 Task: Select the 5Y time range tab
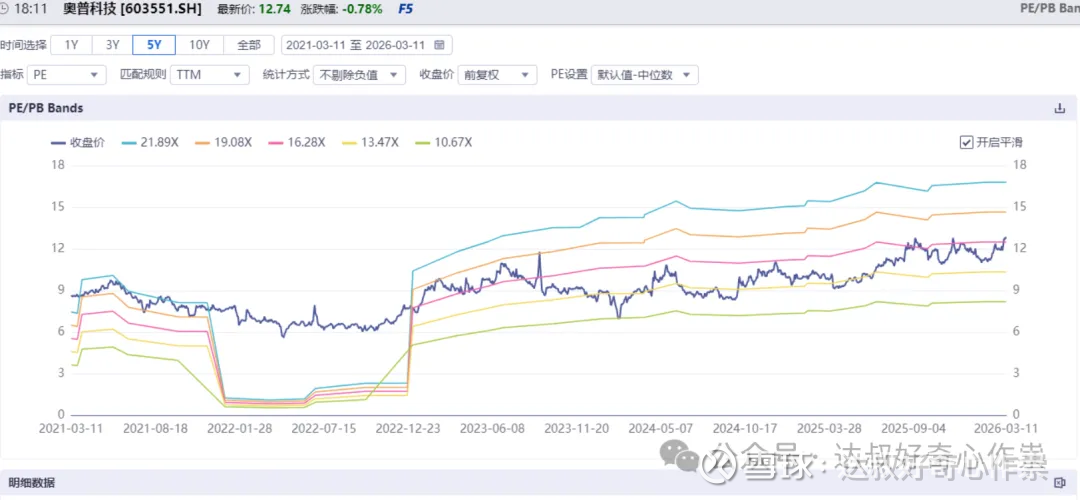point(154,45)
